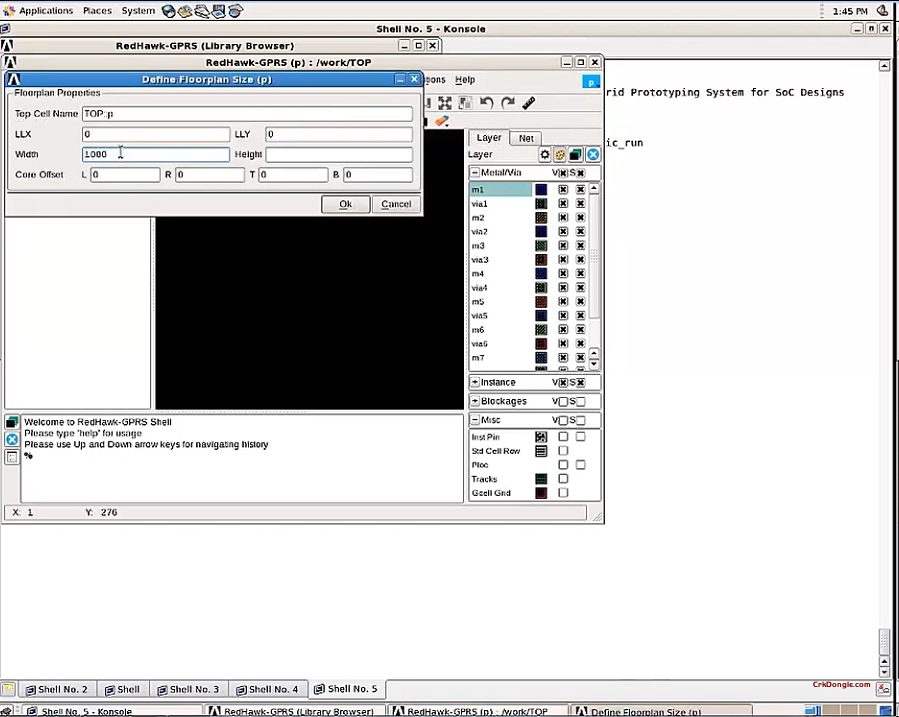
Task: Select the Eraser tool icon
Action: click(x=441, y=120)
